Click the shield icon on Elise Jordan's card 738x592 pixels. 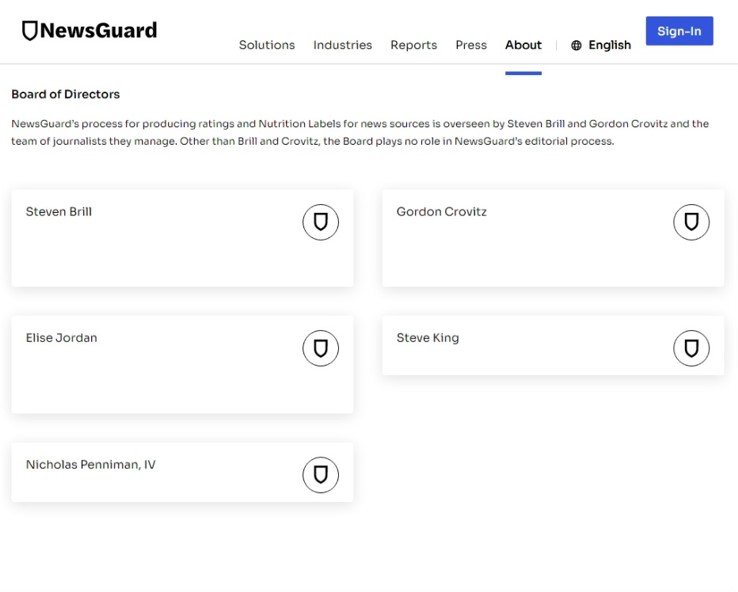321,348
